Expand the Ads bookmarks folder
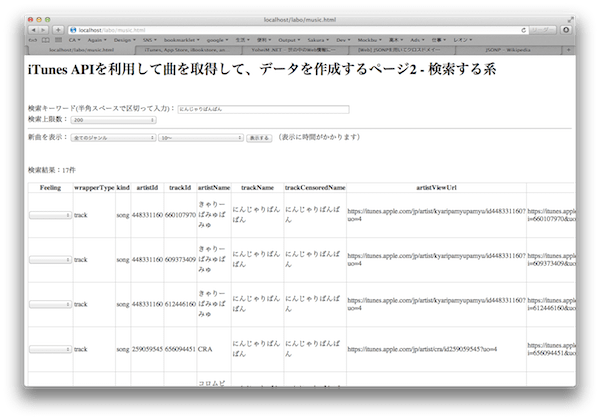Screen dimensions: 600x420 tap(417, 40)
